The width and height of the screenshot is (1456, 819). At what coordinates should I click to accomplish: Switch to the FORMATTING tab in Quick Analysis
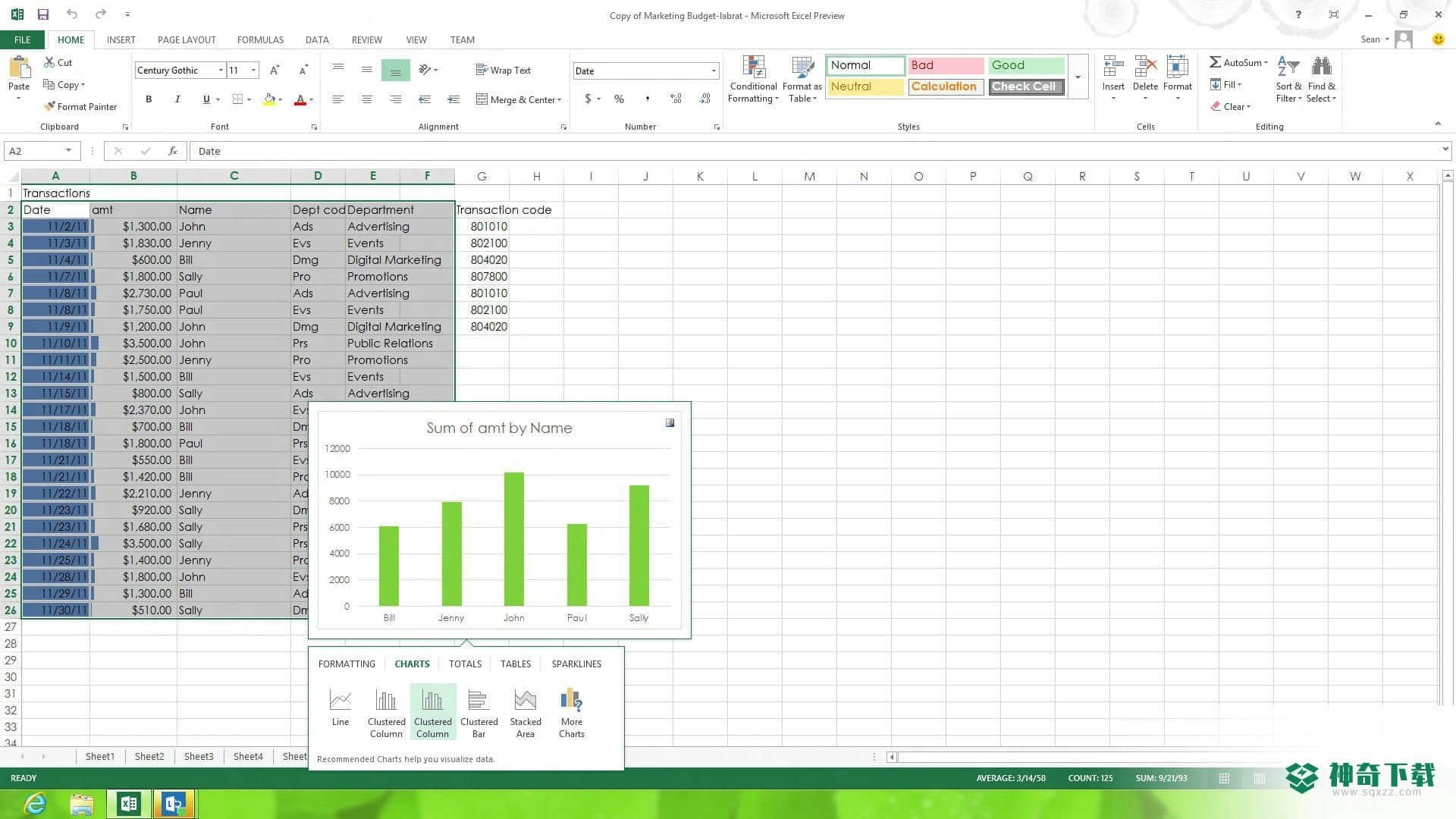point(347,664)
